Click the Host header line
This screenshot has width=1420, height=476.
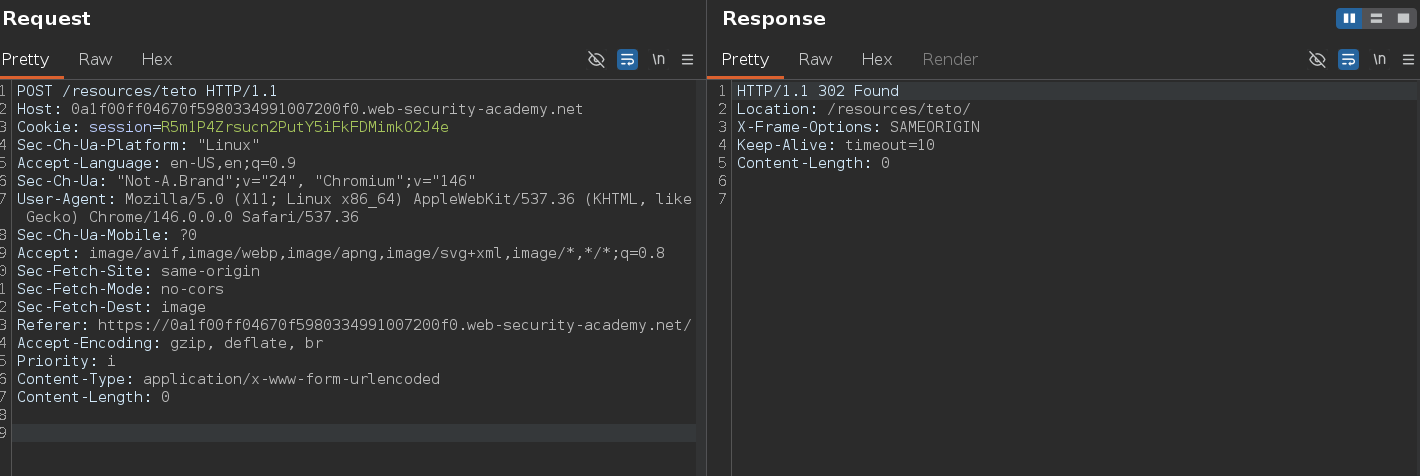click(x=300, y=109)
